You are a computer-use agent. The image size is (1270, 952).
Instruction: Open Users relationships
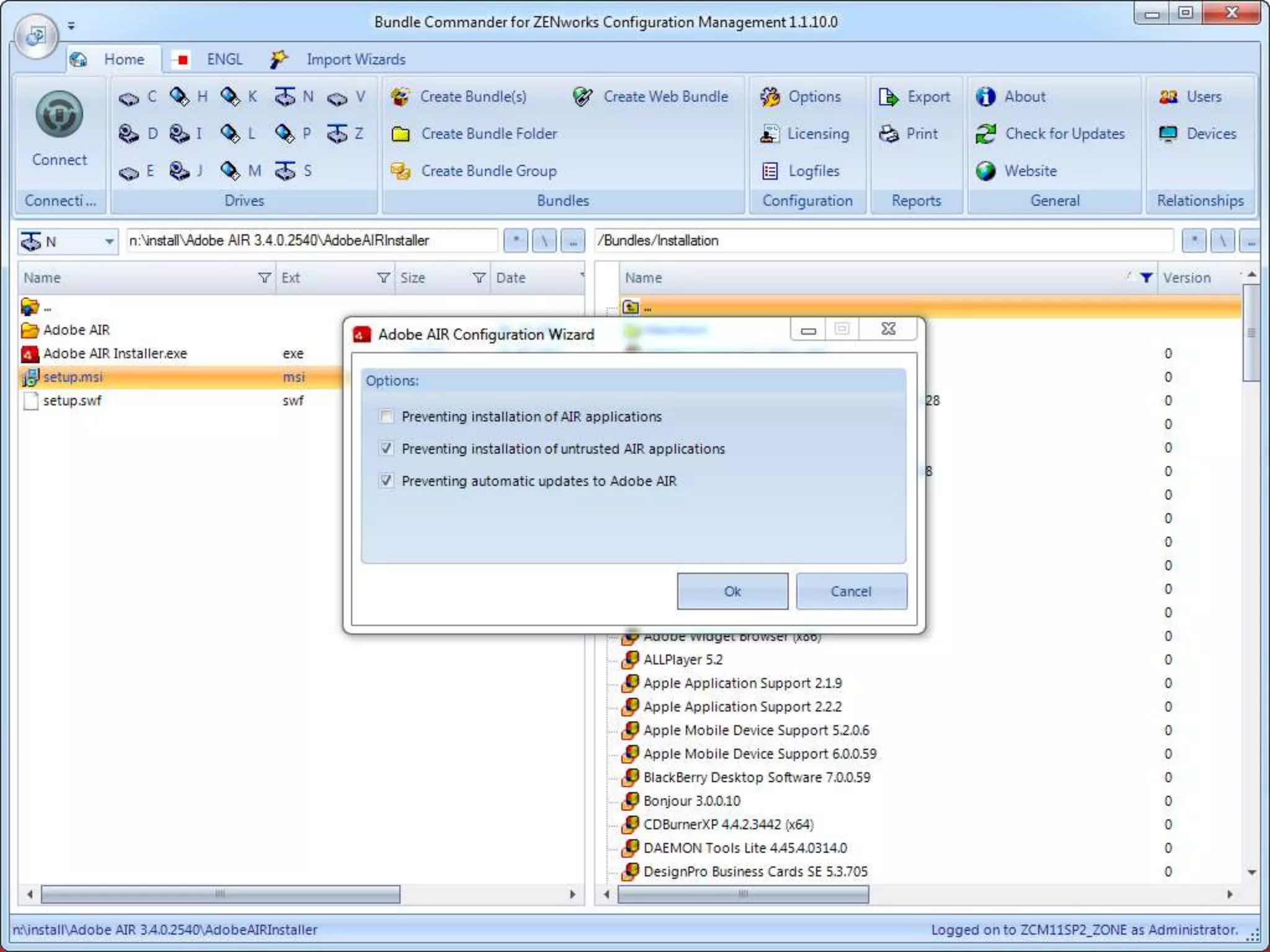coord(1190,97)
